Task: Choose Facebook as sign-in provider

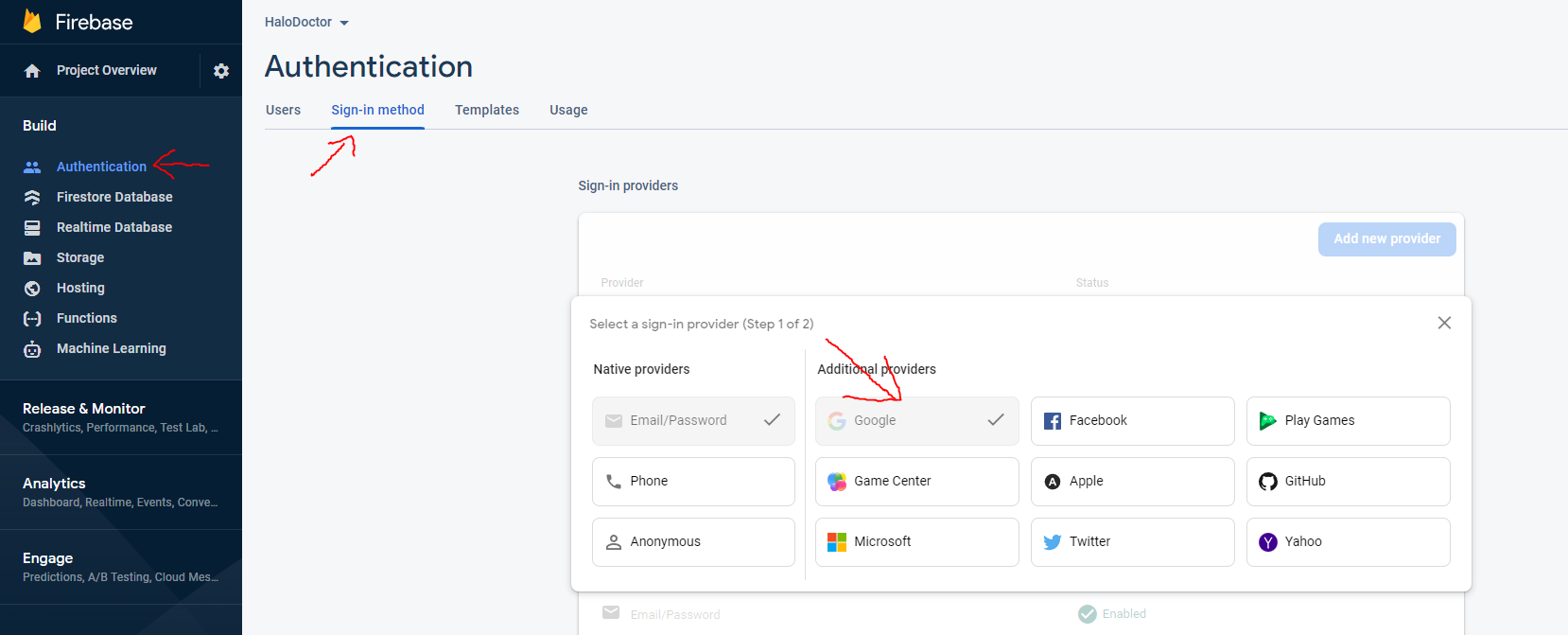Action: pos(1132,420)
